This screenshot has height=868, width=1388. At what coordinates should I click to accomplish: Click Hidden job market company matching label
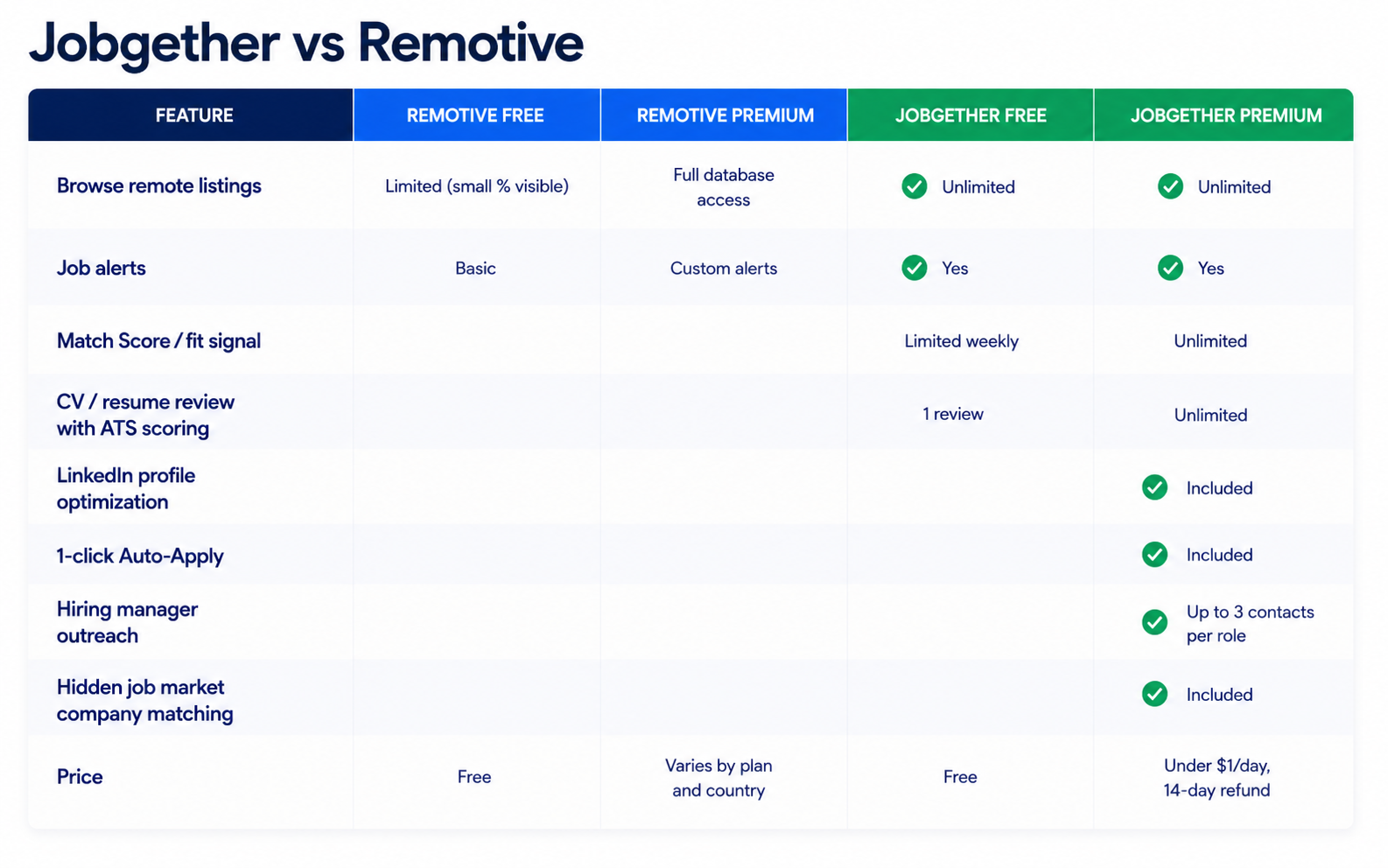point(145,700)
